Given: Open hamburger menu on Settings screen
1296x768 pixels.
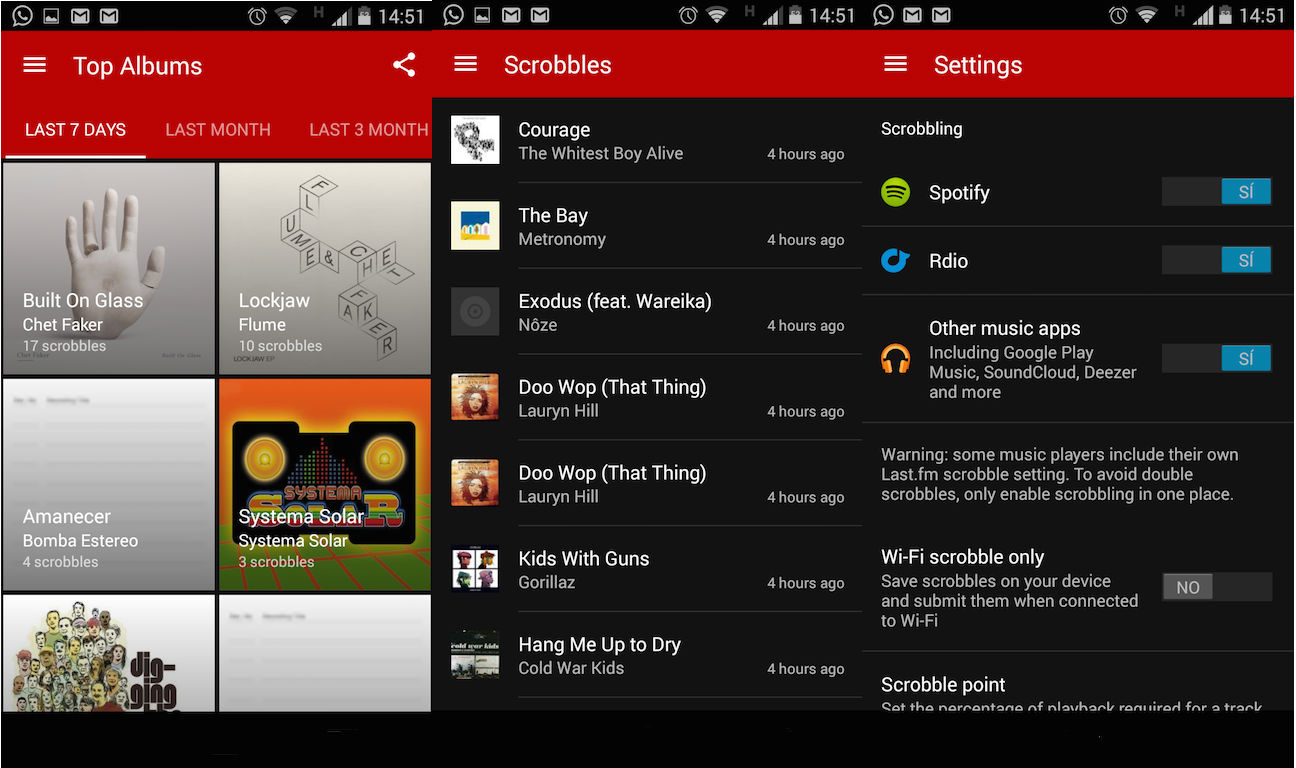Looking at the screenshot, I should click(896, 64).
